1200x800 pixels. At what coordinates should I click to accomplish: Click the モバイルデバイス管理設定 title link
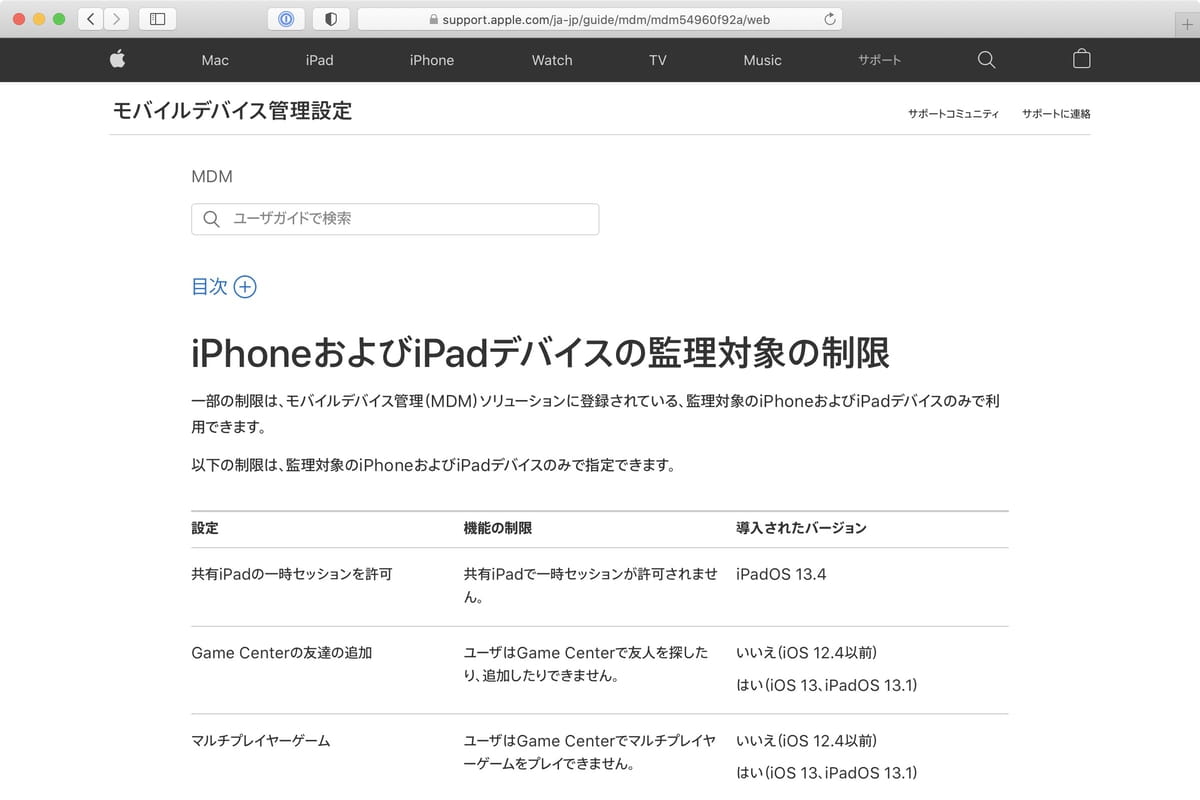[x=232, y=111]
